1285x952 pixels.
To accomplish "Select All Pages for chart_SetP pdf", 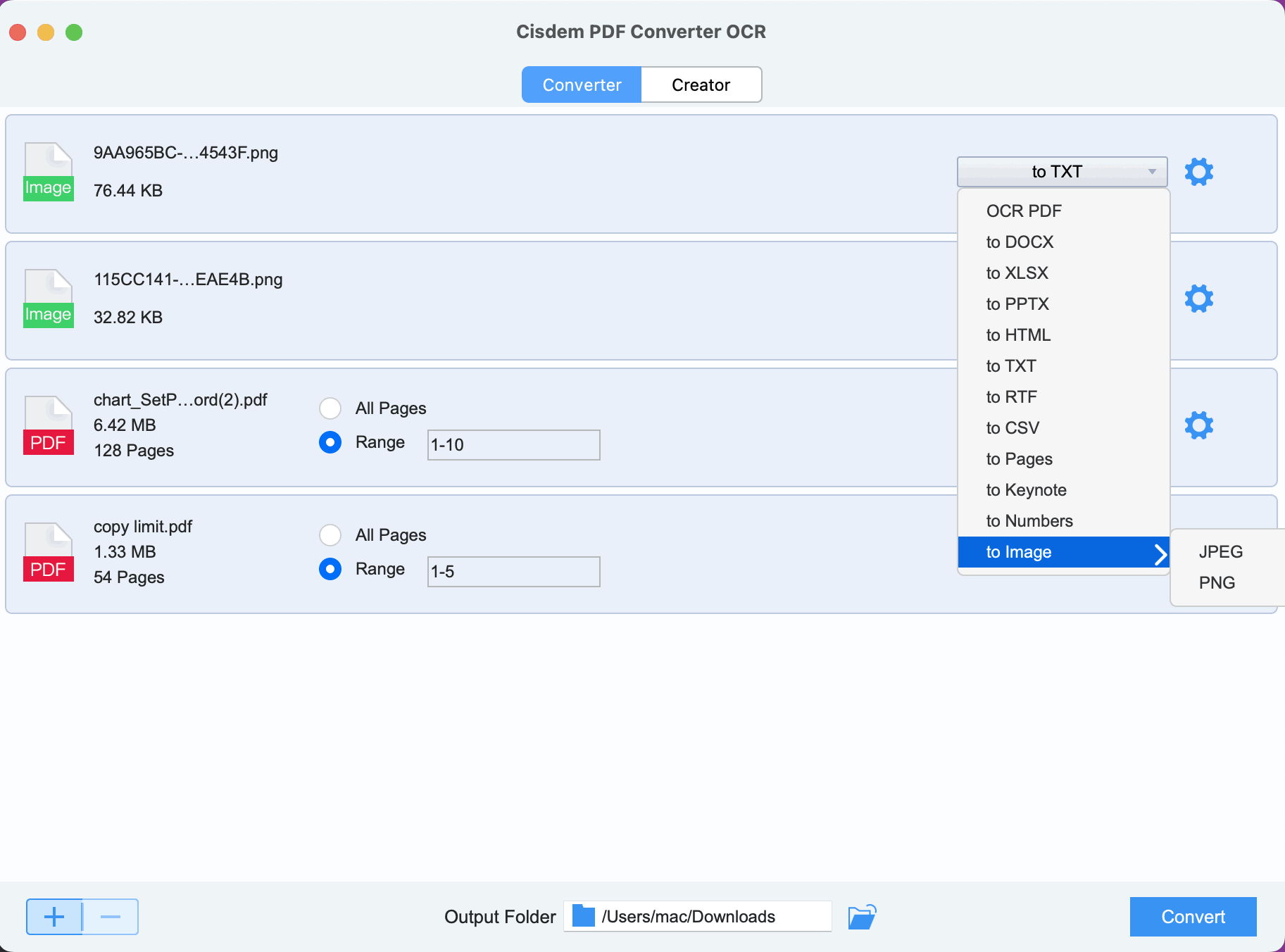I will [x=330, y=408].
